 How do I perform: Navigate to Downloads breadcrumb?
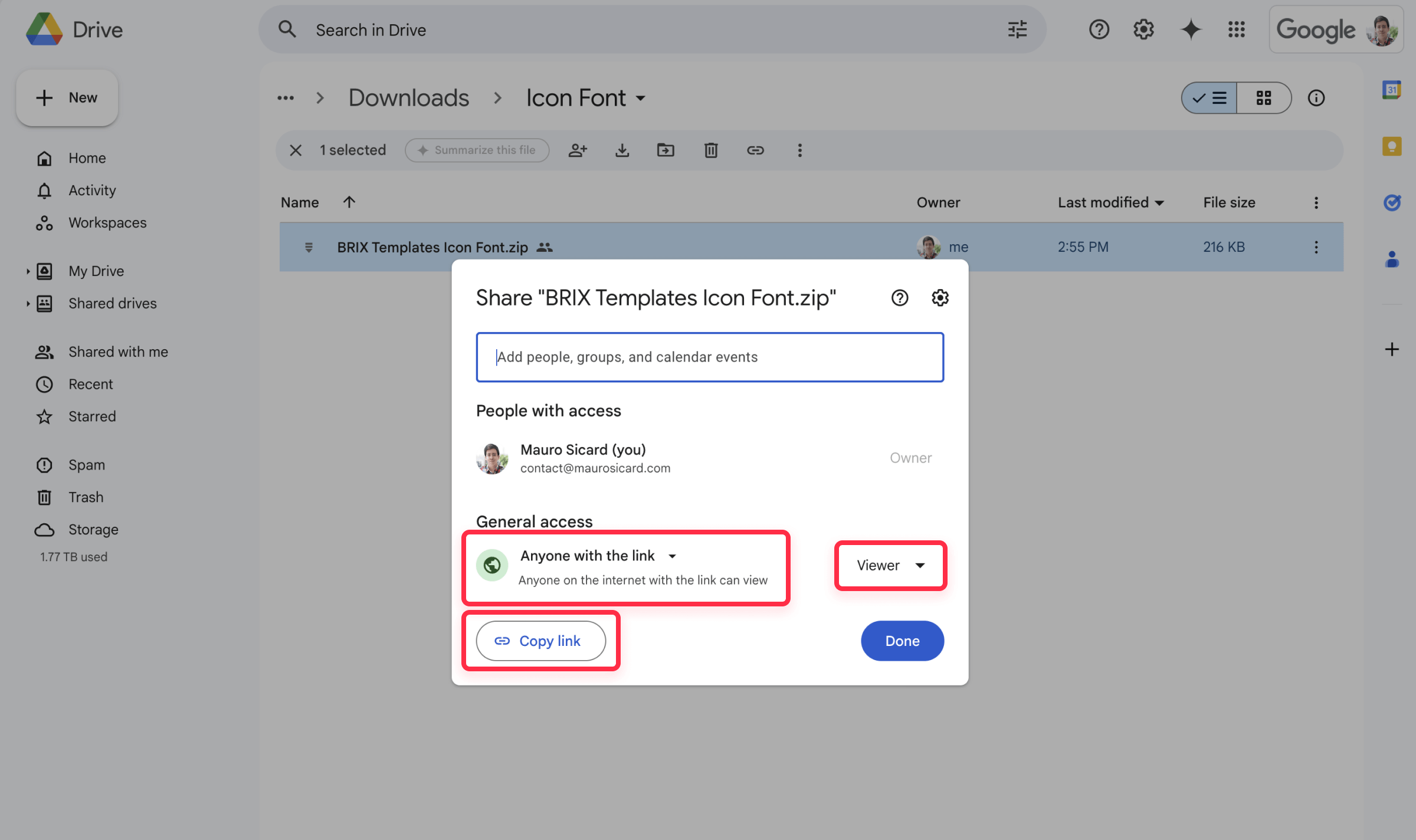point(409,98)
